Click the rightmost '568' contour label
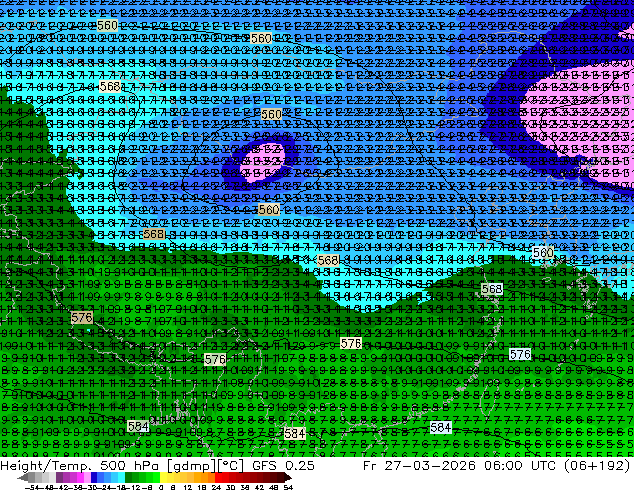634x490 pixels. coord(492,289)
